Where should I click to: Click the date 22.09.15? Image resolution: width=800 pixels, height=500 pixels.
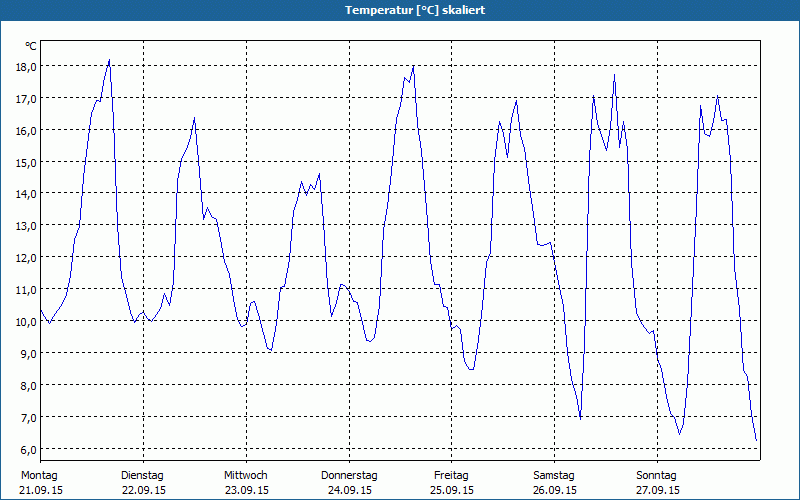(x=144, y=490)
